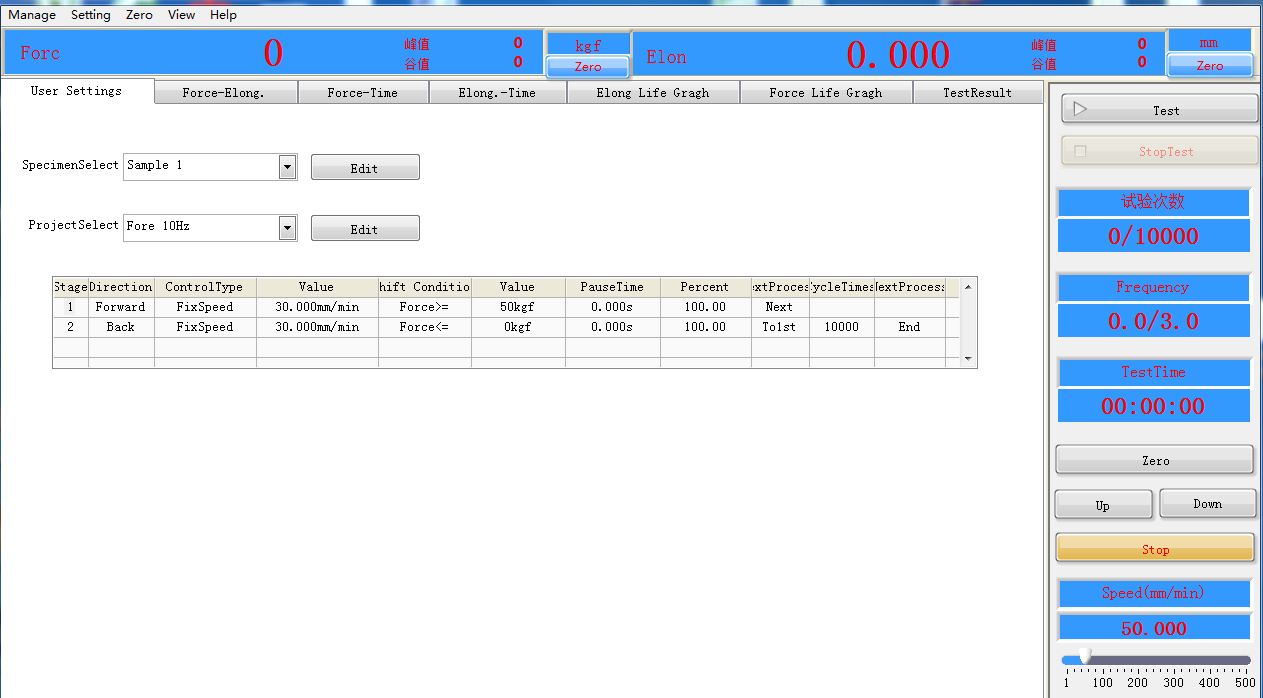The width and height of the screenshot is (1263, 698).
Task: Open the Manage menu
Action: (32, 15)
